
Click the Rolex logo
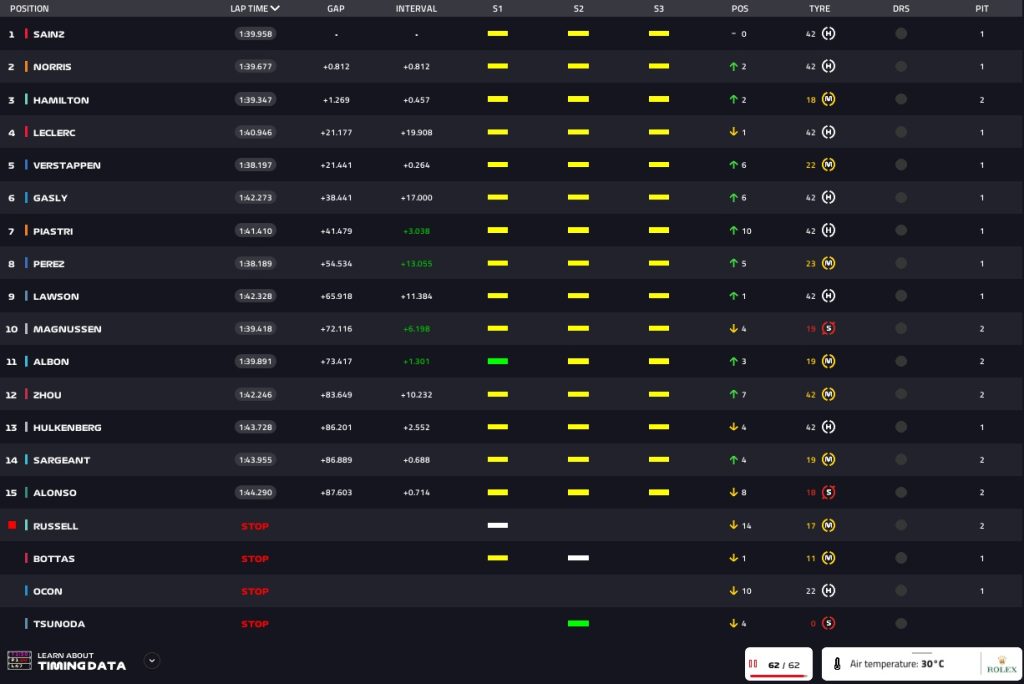(1001, 664)
